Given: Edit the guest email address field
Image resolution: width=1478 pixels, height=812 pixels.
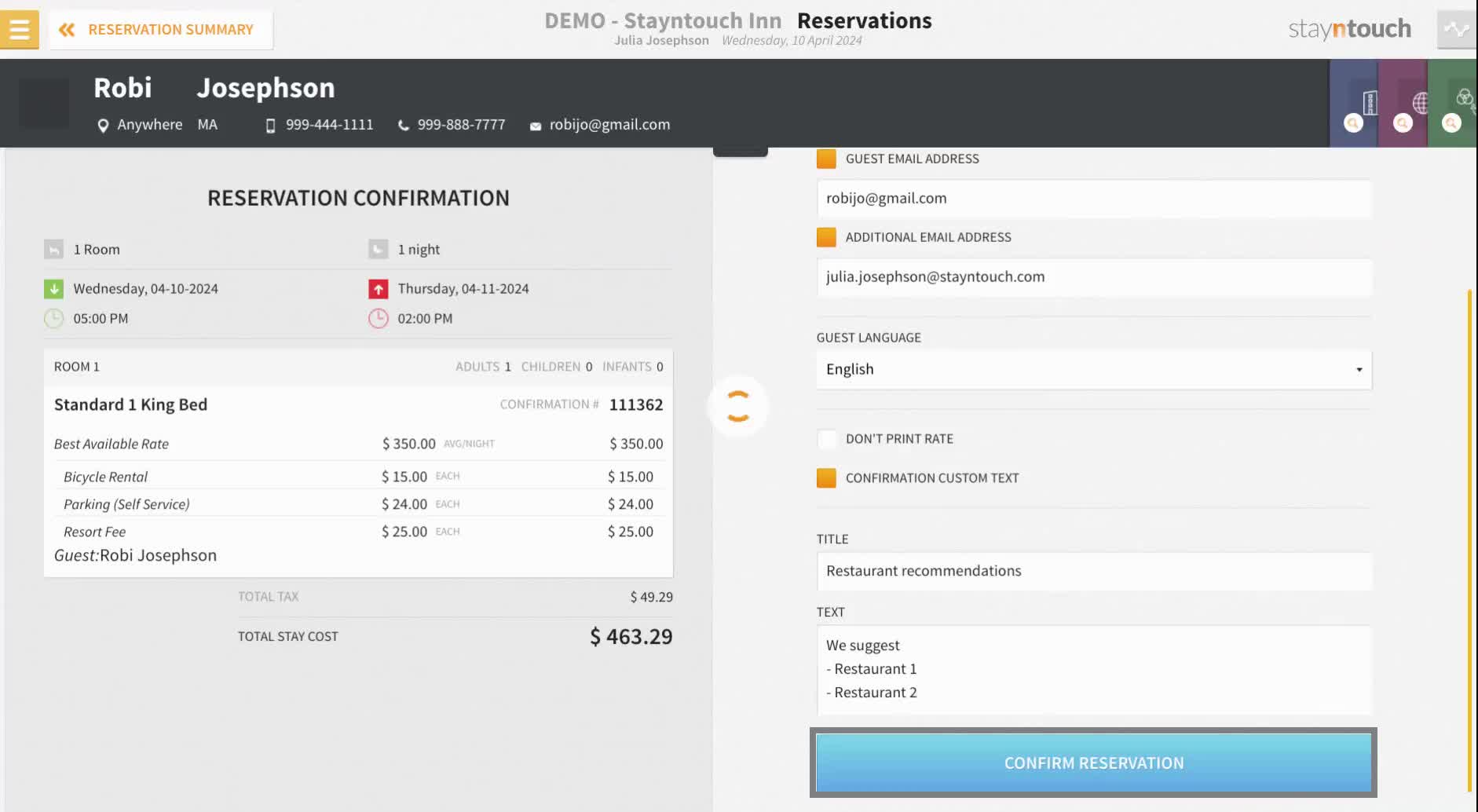Looking at the screenshot, I should (1094, 199).
